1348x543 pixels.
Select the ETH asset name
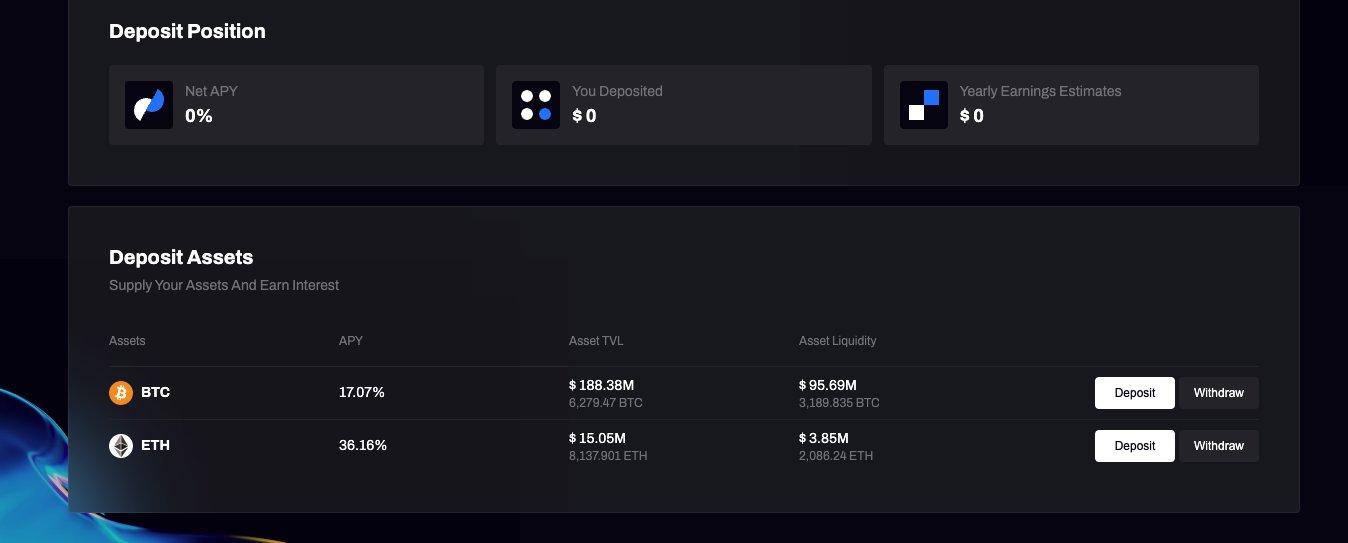point(156,446)
